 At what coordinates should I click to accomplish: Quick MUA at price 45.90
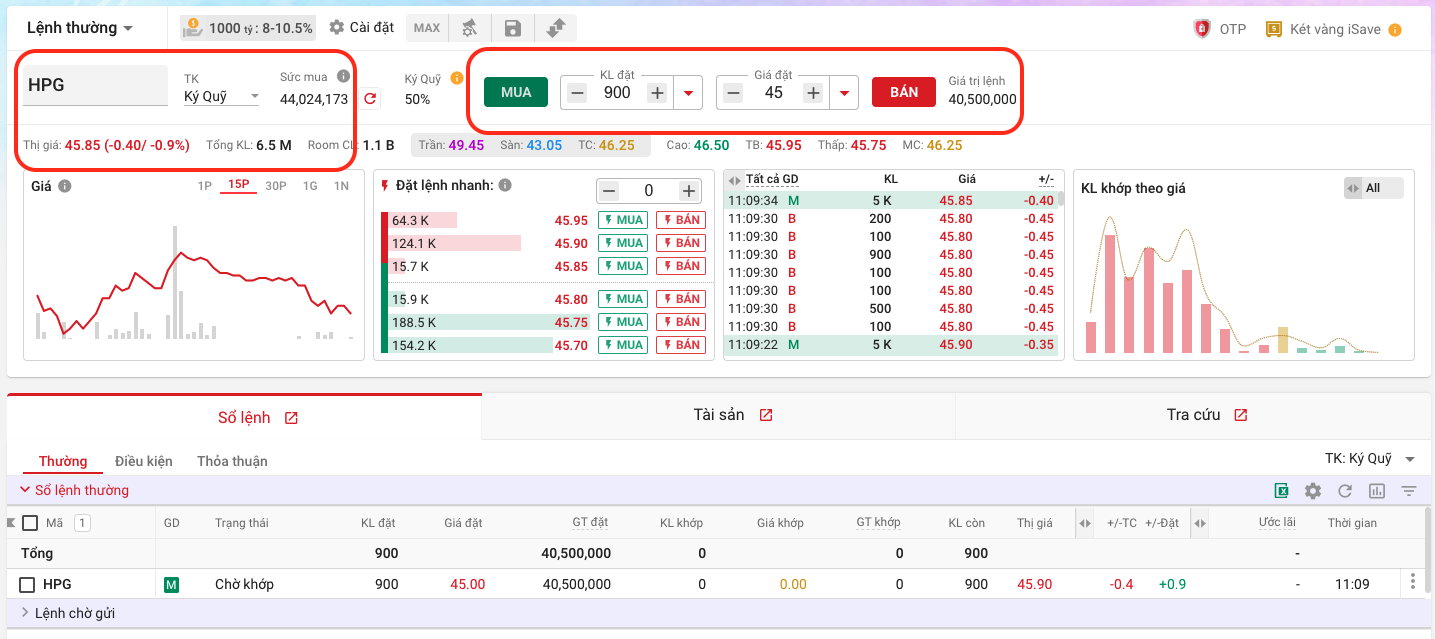click(x=623, y=243)
